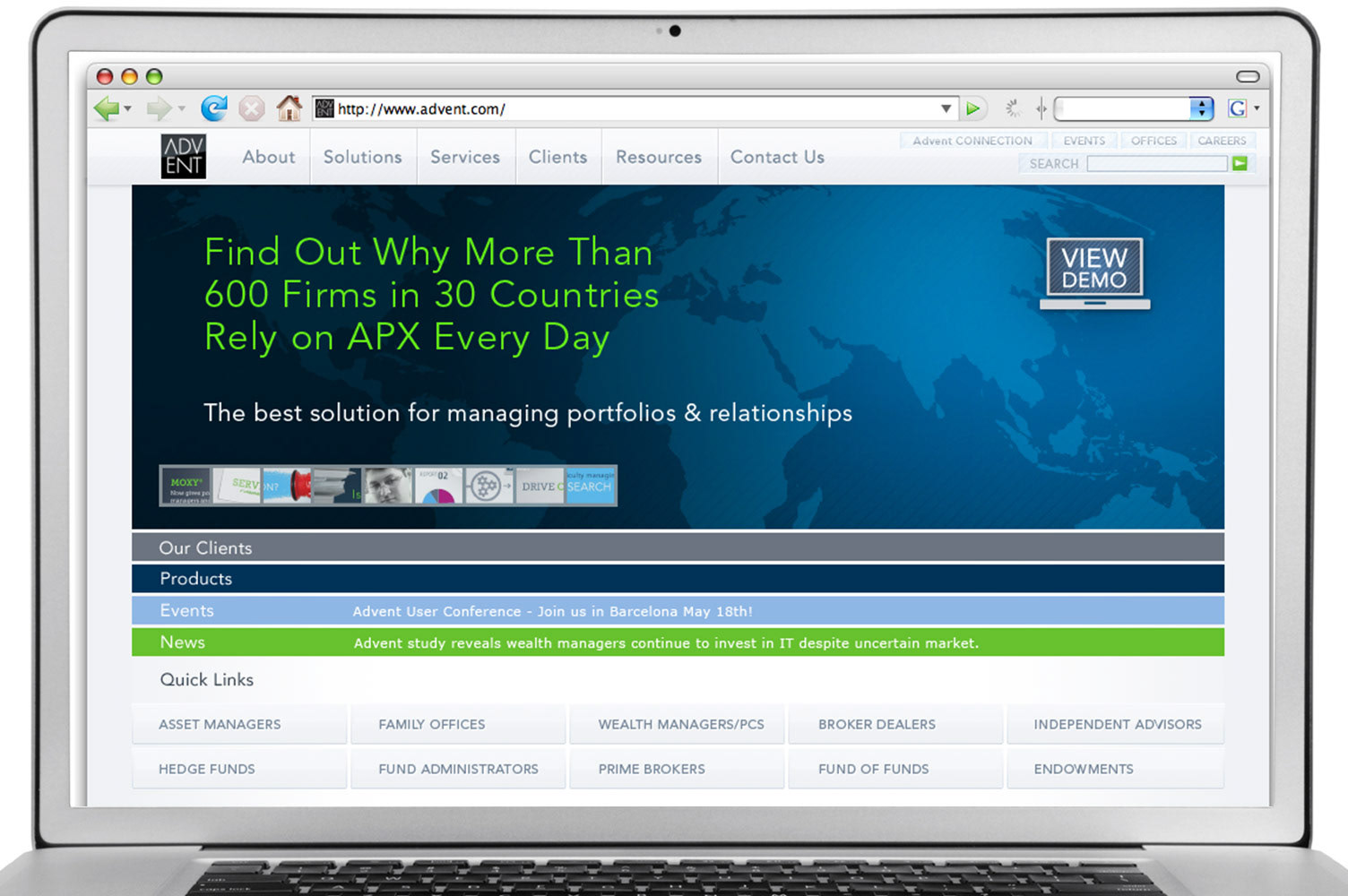Click the browser Forward arrow
Screen dimensions: 1348x896
tap(158, 109)
